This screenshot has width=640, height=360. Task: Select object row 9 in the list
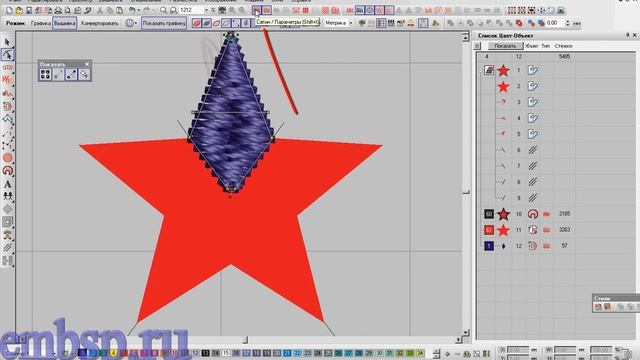tap(518, 198)
